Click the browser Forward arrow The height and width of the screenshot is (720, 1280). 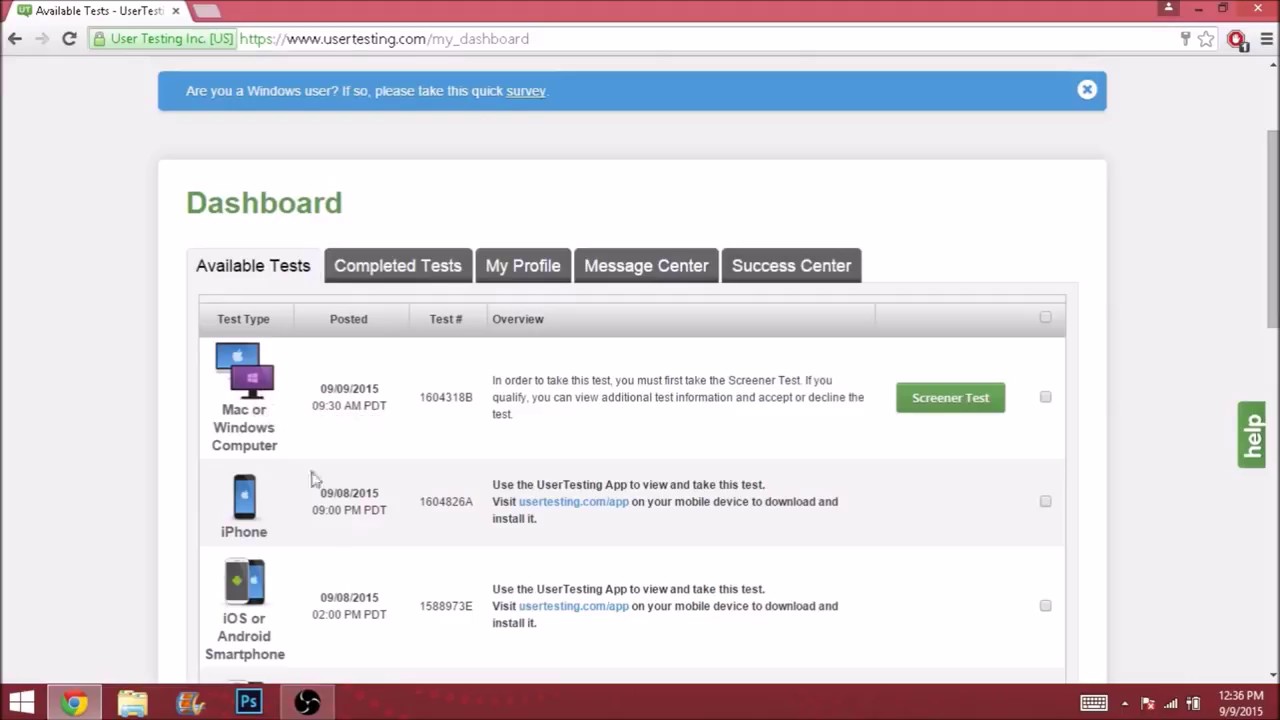[42, 39]
